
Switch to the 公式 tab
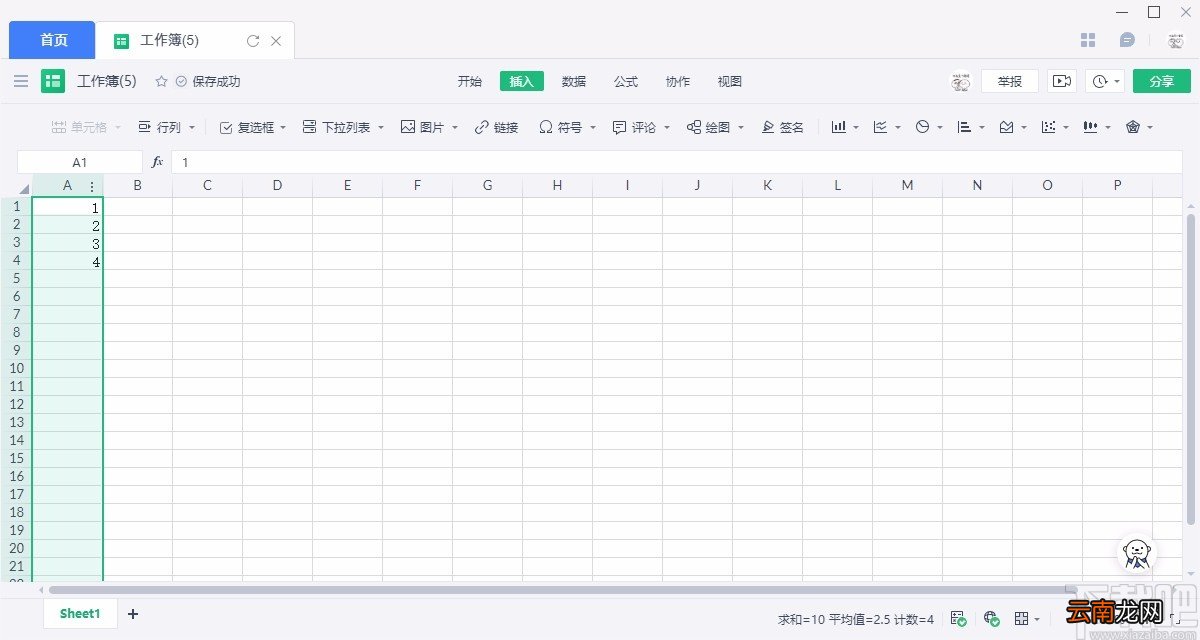point(626,81)
